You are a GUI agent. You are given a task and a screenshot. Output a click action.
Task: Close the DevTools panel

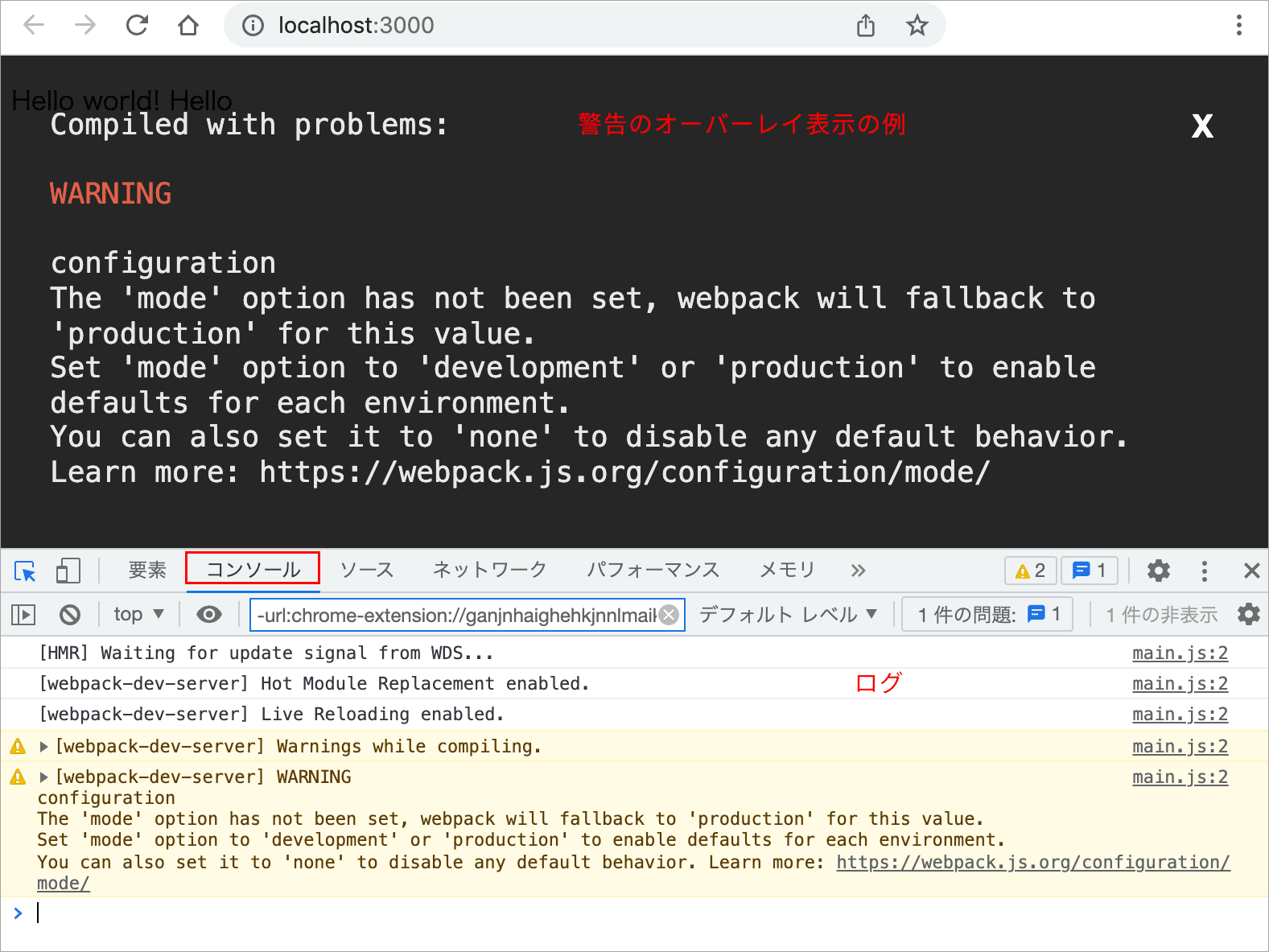[x=1251, y=571]
